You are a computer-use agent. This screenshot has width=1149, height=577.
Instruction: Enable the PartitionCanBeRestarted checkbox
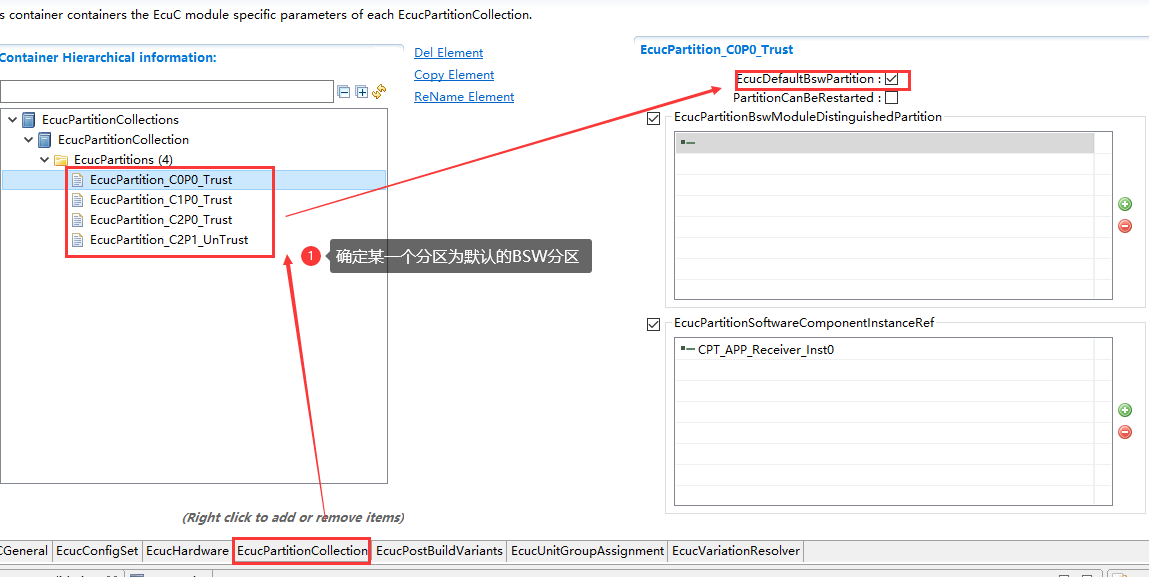point(892,98)
